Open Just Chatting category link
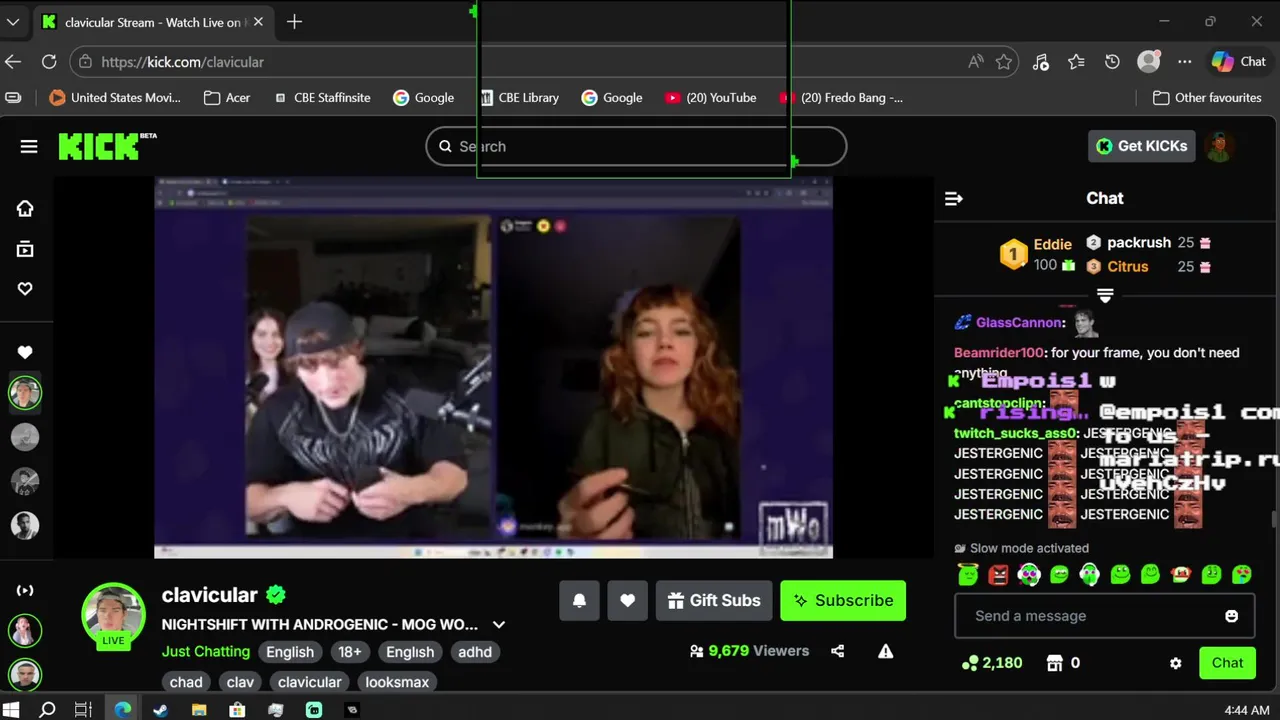The image size is (1280, 720). click(x=206, y=652)
